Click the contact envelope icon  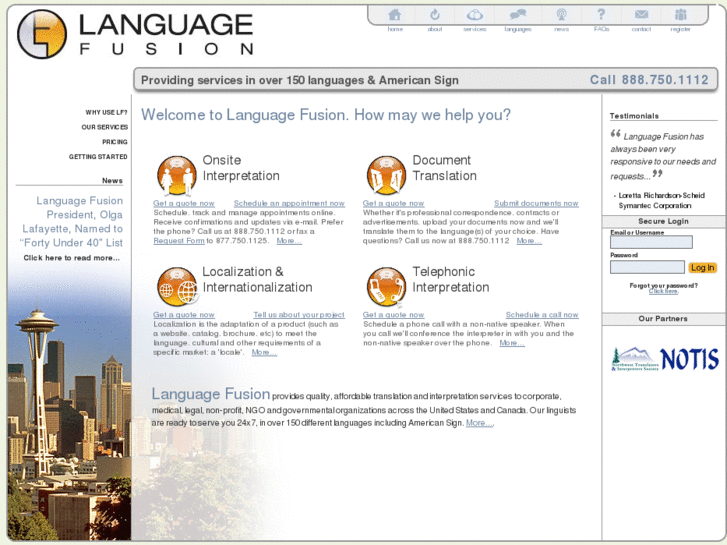coord(641,14)
